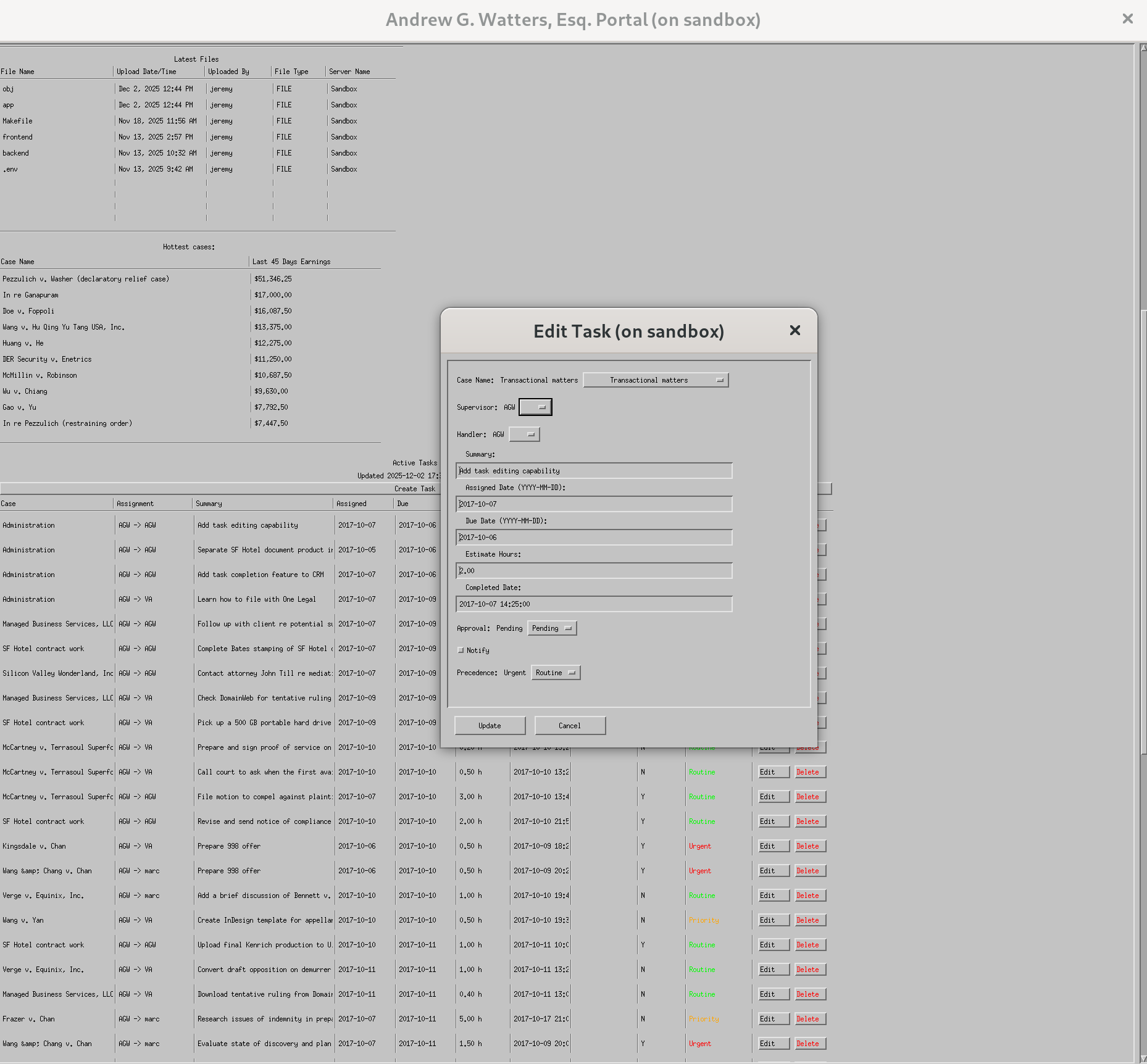This screenshot has height=1064, width=1147.
Task: Delete the Wang v. Yan task
Action: pos(810,920)
